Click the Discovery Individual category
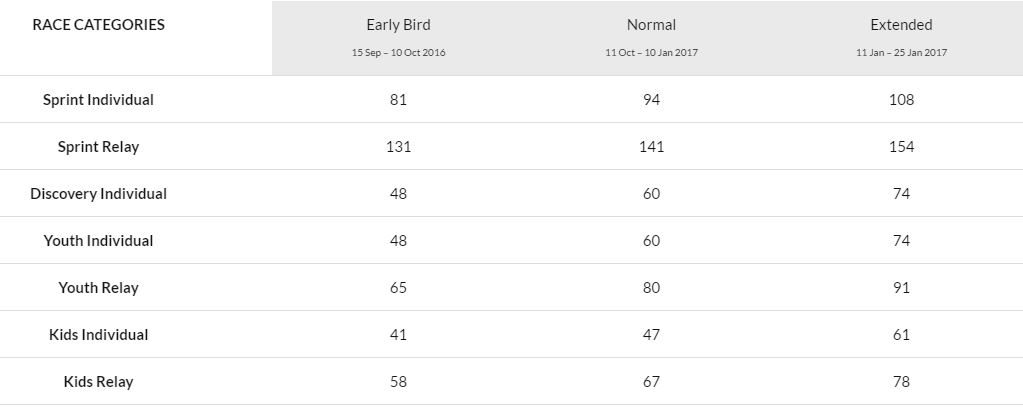This screenshot has width=1023, height=407. point(99,194)
